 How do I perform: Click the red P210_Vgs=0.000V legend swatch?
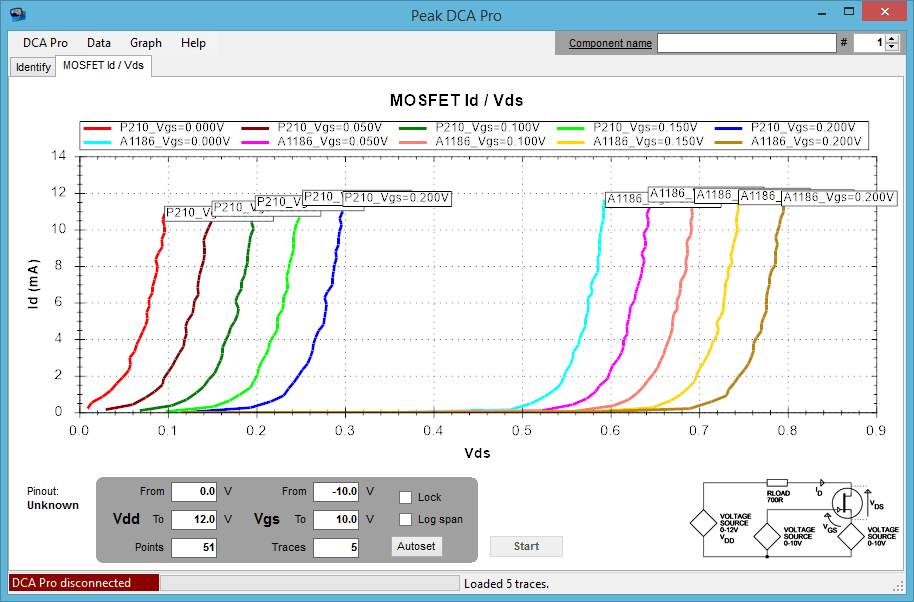tap(97, 128)
